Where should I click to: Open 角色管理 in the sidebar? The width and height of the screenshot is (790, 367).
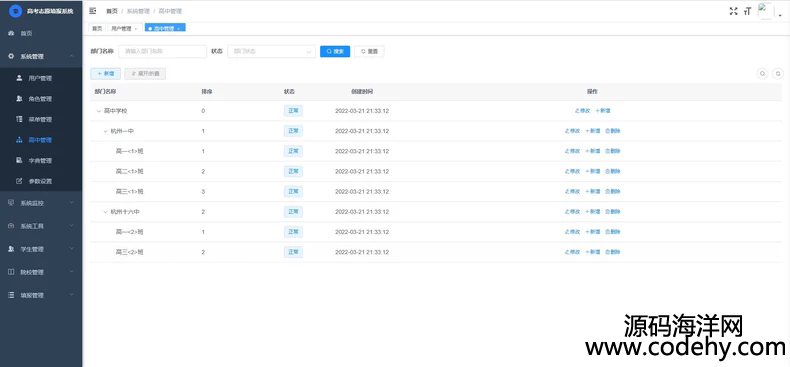coord(41,99)
